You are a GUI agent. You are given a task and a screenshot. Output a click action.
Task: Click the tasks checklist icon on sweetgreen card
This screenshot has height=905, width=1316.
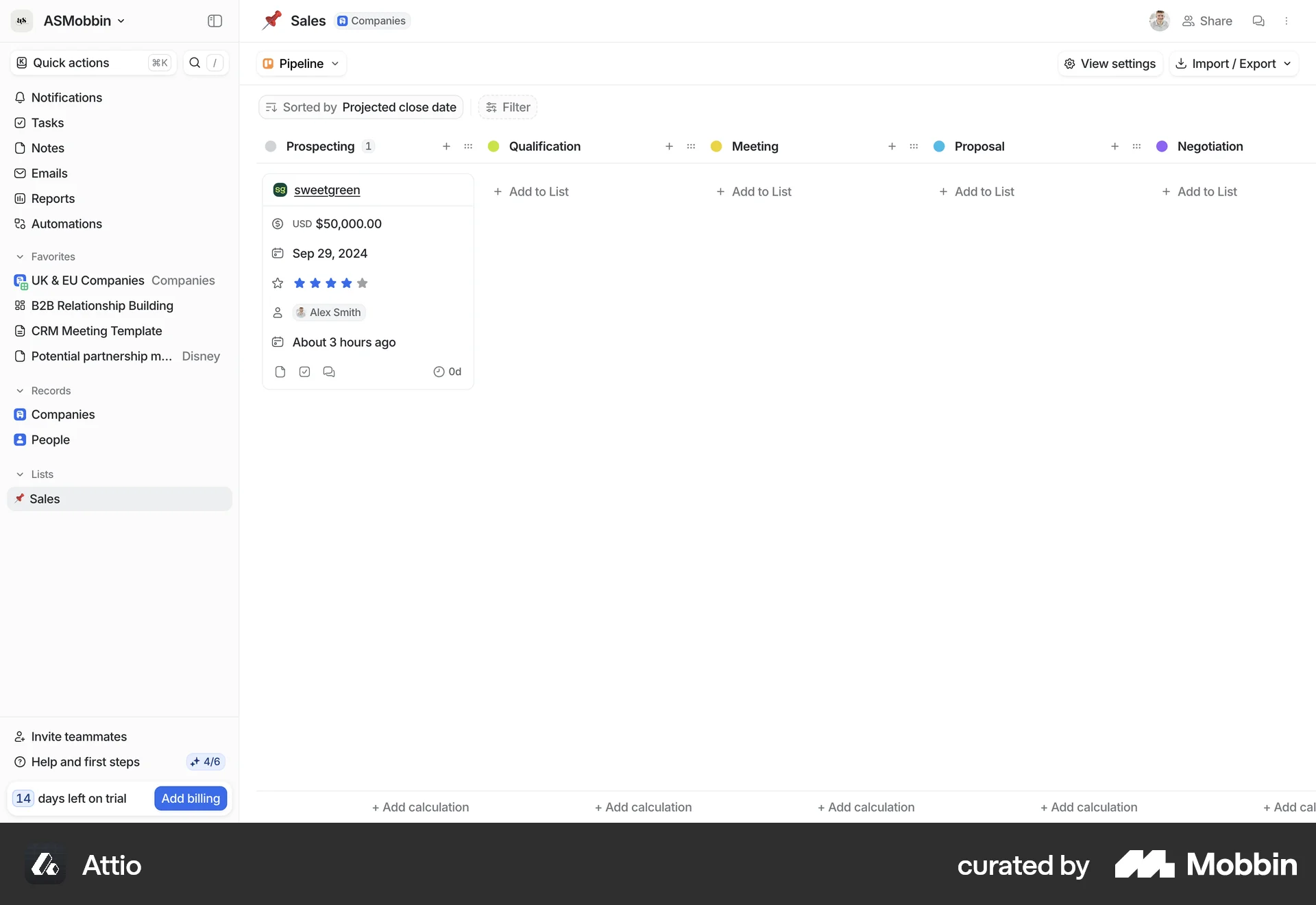click(304, 371)
